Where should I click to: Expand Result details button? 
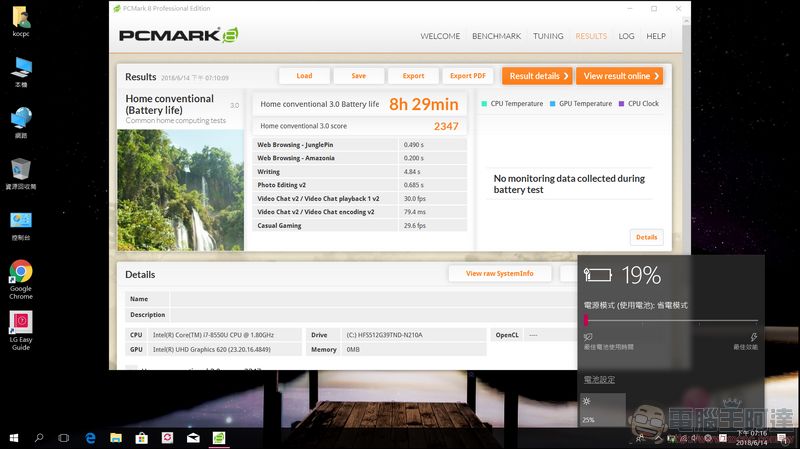point(535,76)
